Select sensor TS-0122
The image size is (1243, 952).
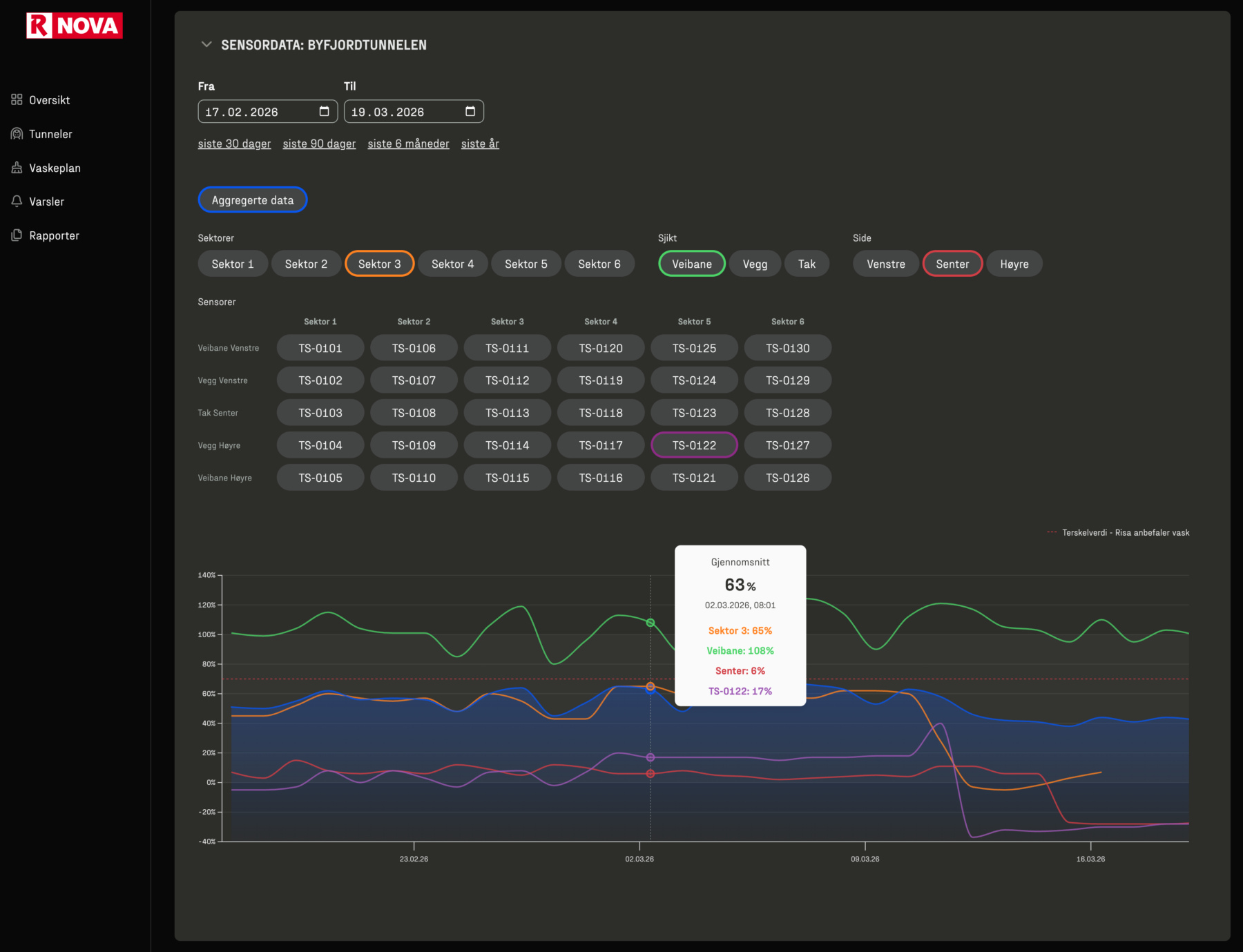(x=694, y=445)
